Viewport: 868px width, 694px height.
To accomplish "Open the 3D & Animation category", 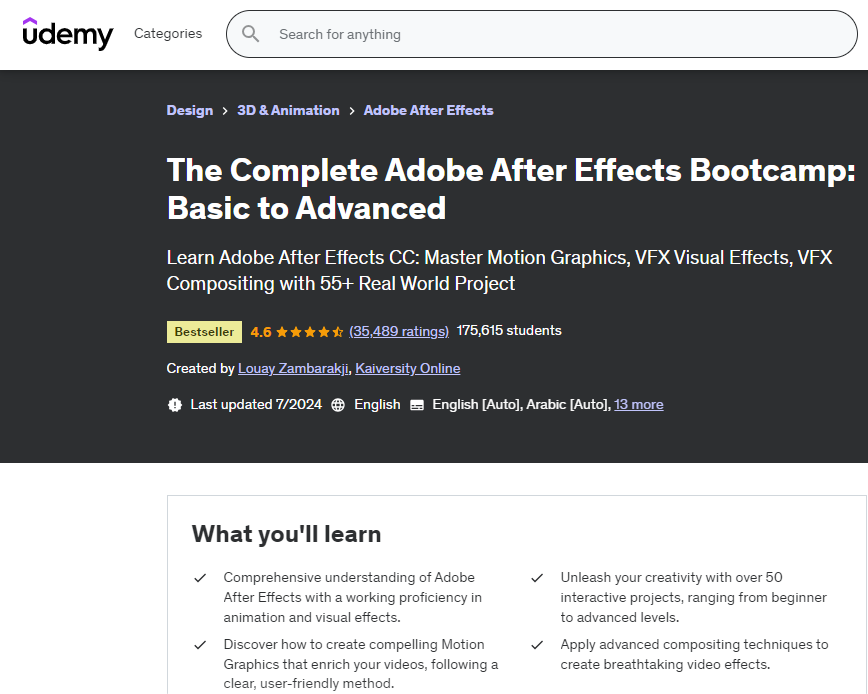I will pyautogui.click(x=288, y=110).
